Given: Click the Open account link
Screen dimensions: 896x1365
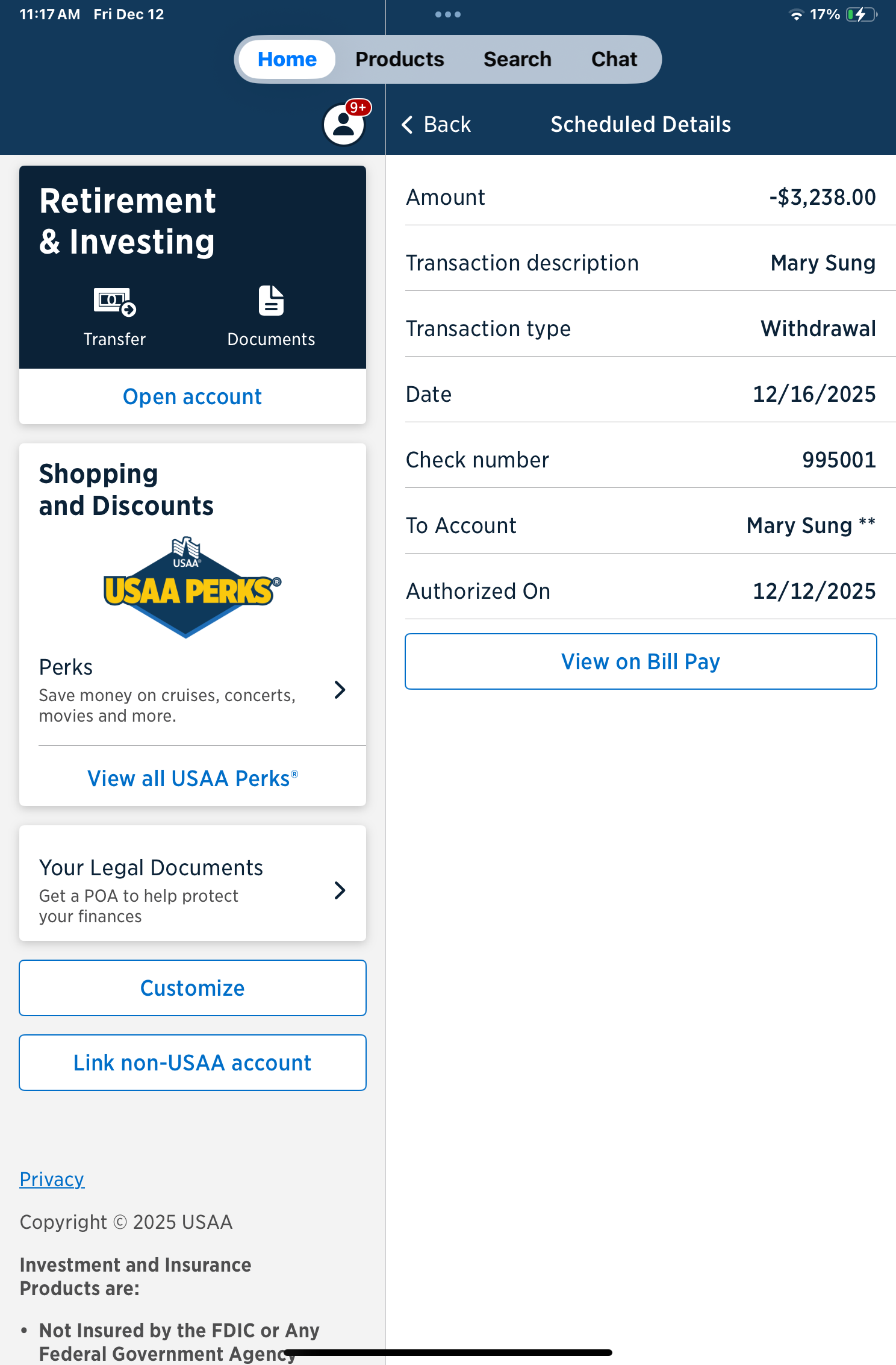Looking at the screenshot, I should point(192,397).
